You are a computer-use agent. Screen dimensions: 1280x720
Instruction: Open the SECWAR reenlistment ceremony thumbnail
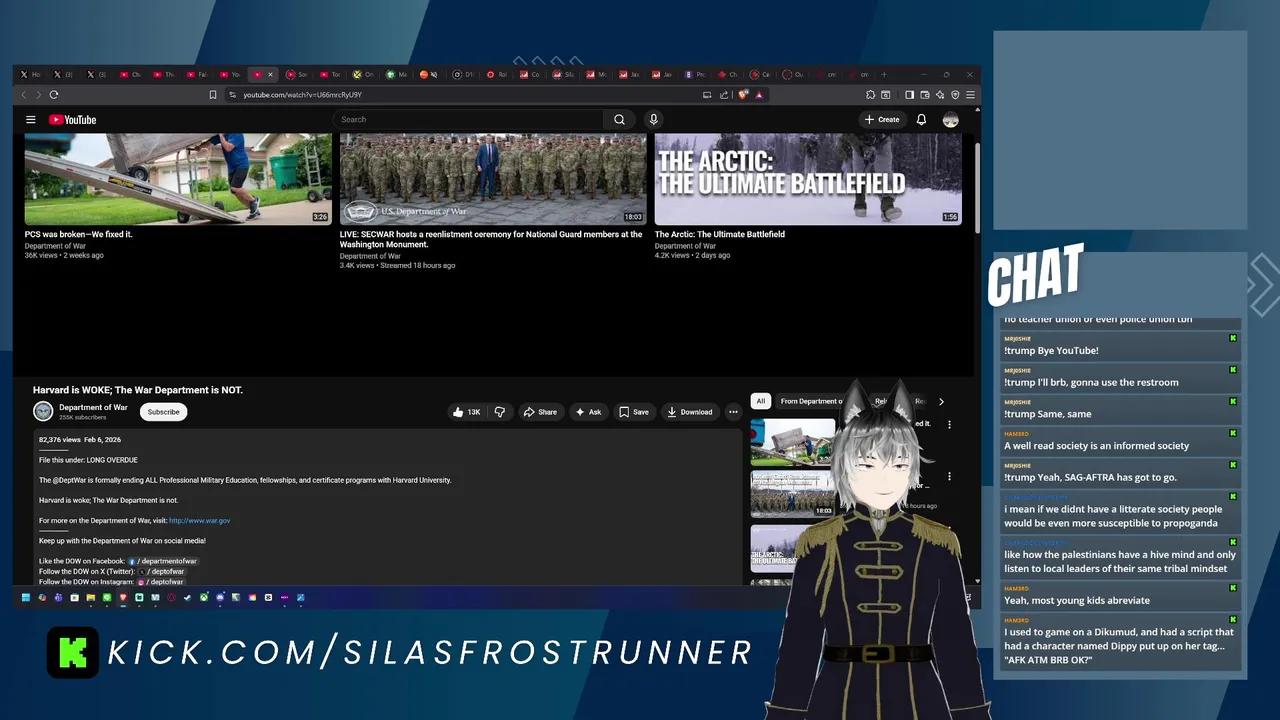tap(493, 178)
